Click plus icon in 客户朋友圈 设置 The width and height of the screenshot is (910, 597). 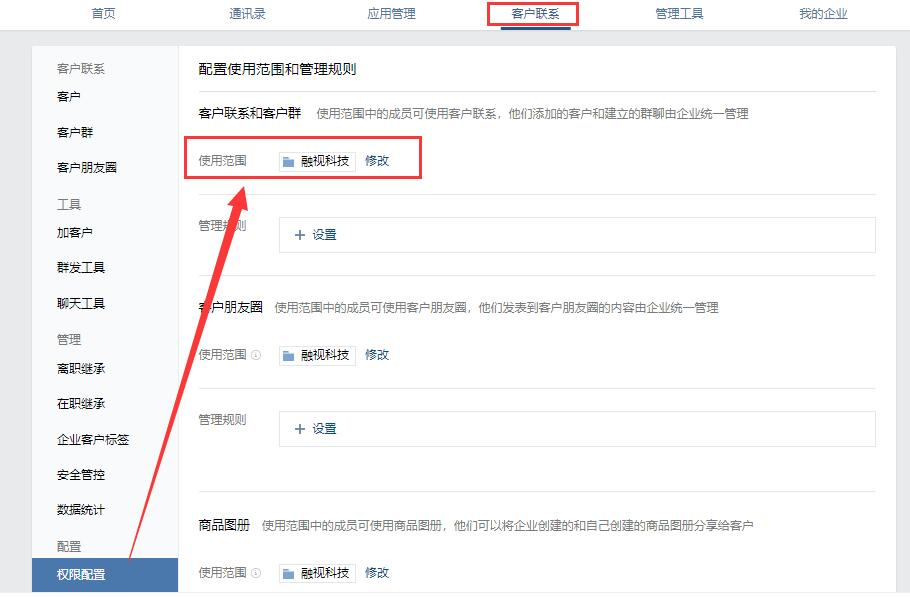299,429
